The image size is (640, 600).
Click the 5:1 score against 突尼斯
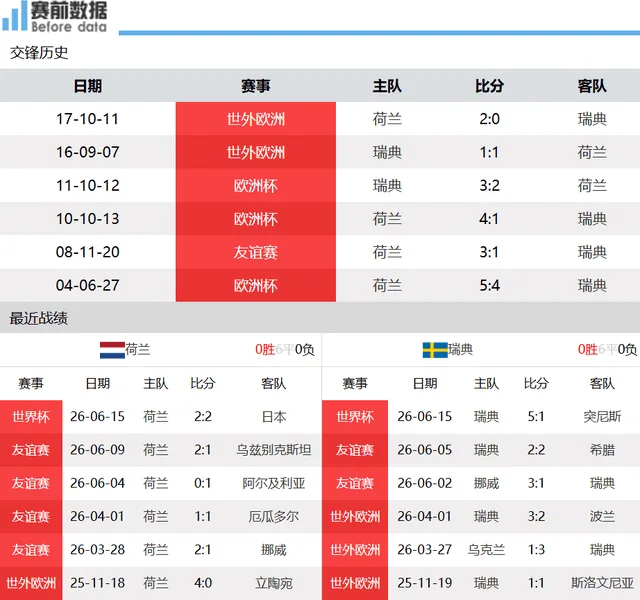pyautogui.click(x=536, y=417)
